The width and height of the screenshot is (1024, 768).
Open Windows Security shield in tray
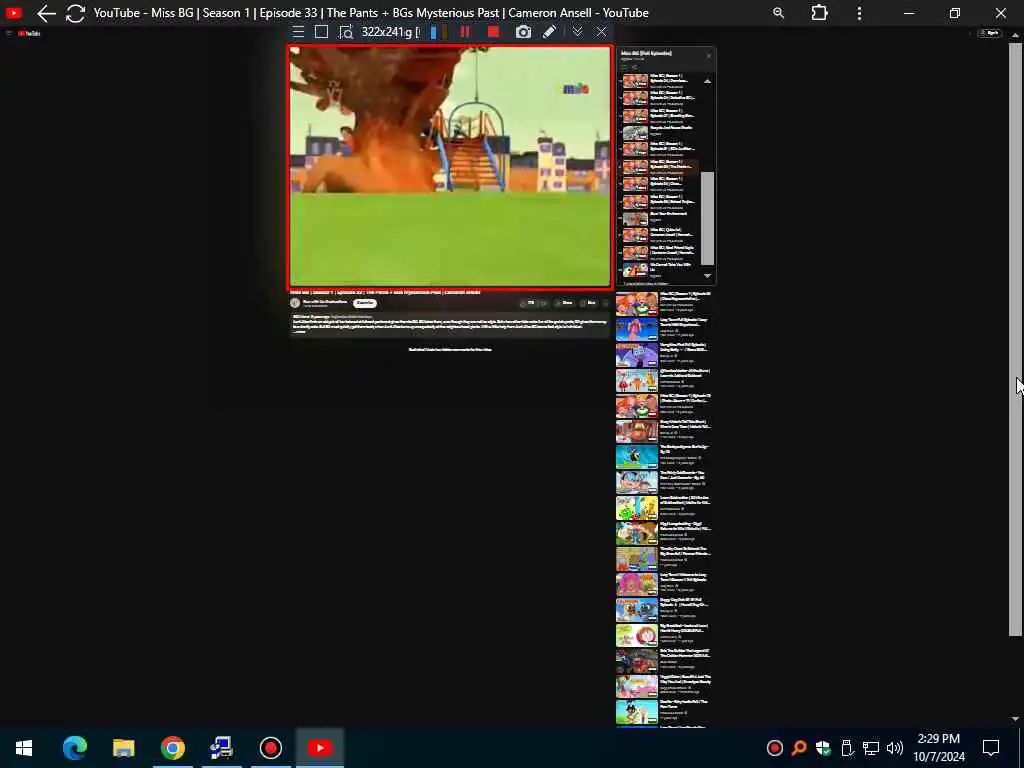click(823, 748)
